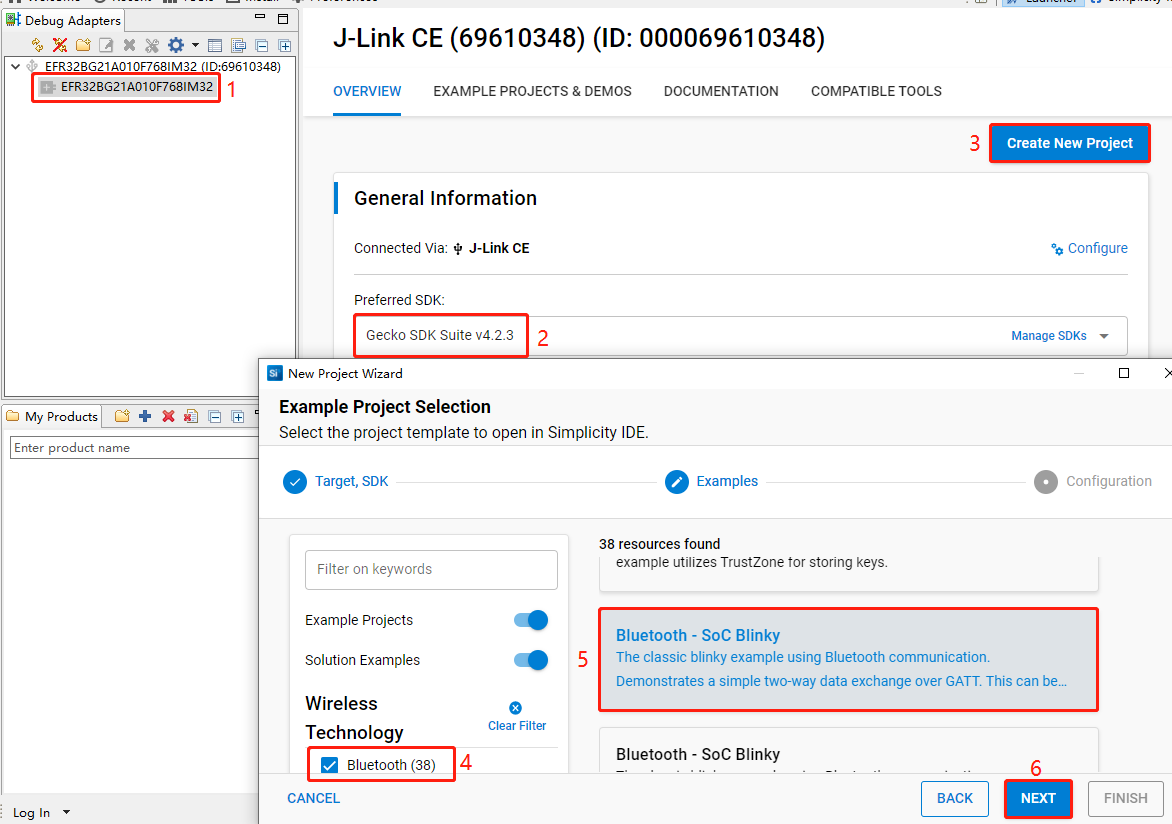Click the new group folder icon in Debug Adapters
The image size is (1172, 824).
point(83,45)
